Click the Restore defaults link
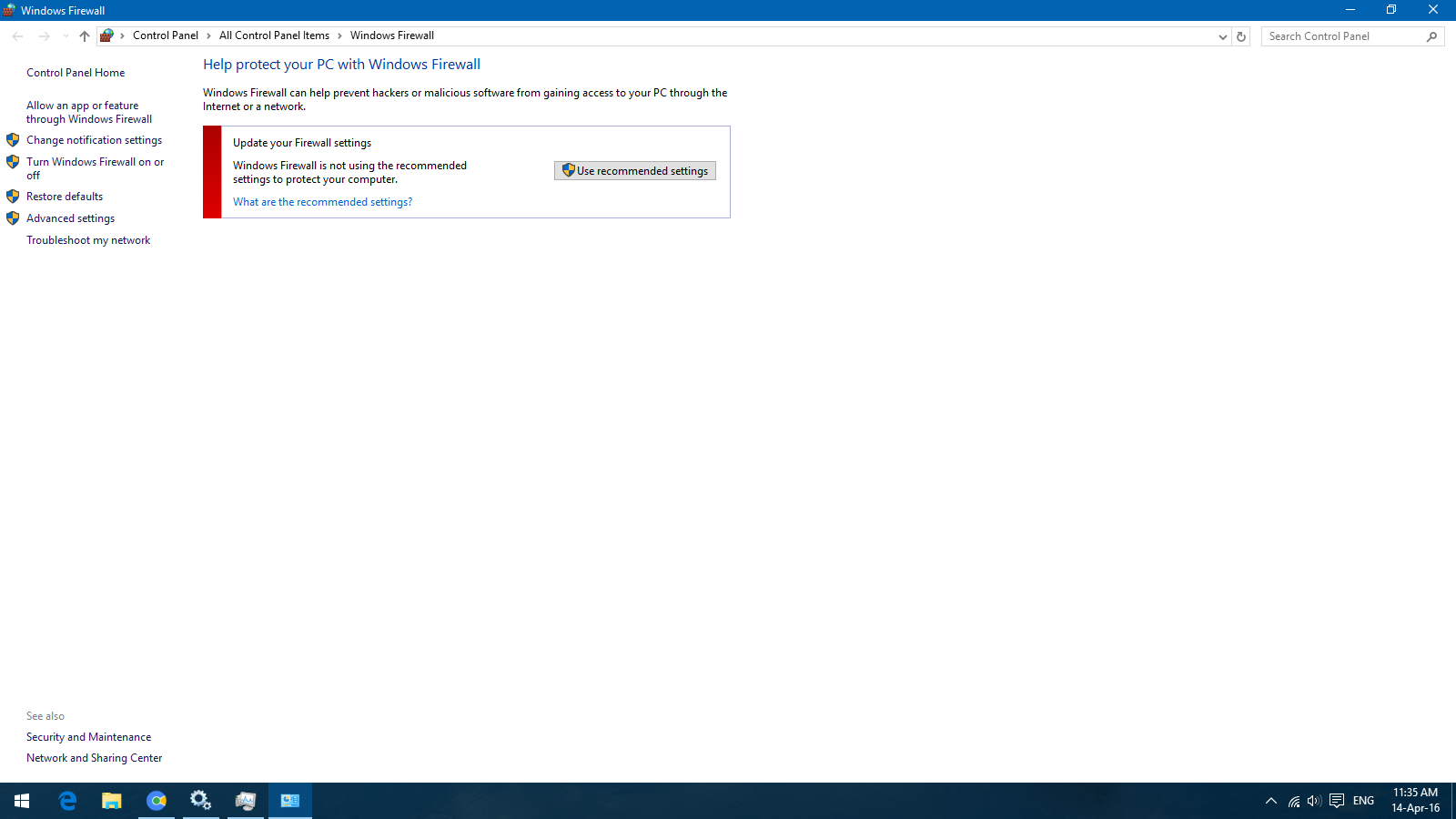The image size is (1456, 819). coord(65,197)
